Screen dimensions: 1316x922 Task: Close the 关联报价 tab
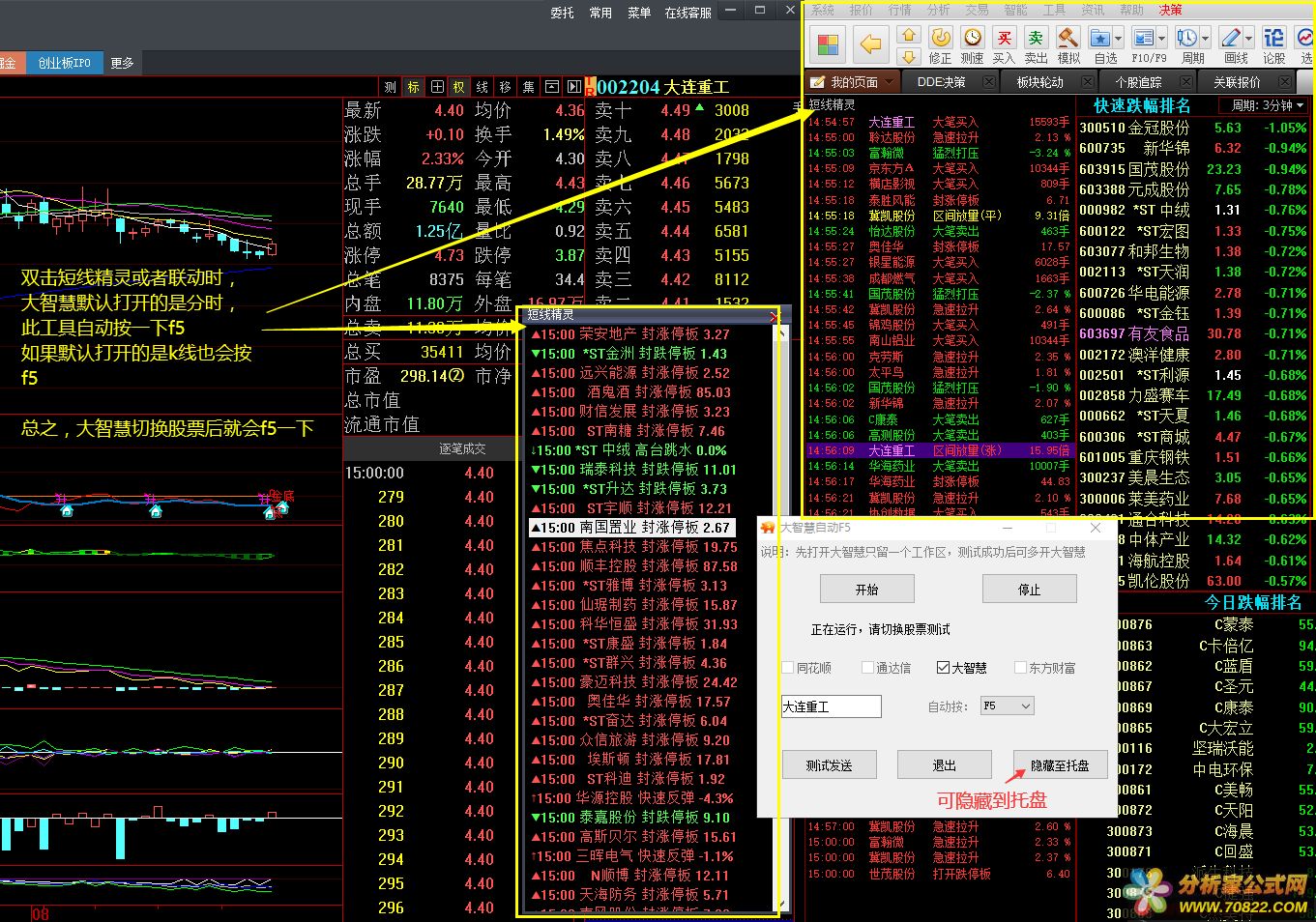(1285, 82)
